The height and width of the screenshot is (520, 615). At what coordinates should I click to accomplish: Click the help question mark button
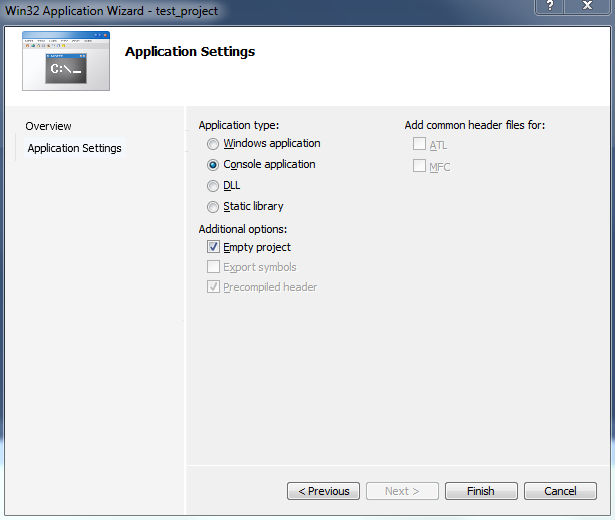pos(550,7)
